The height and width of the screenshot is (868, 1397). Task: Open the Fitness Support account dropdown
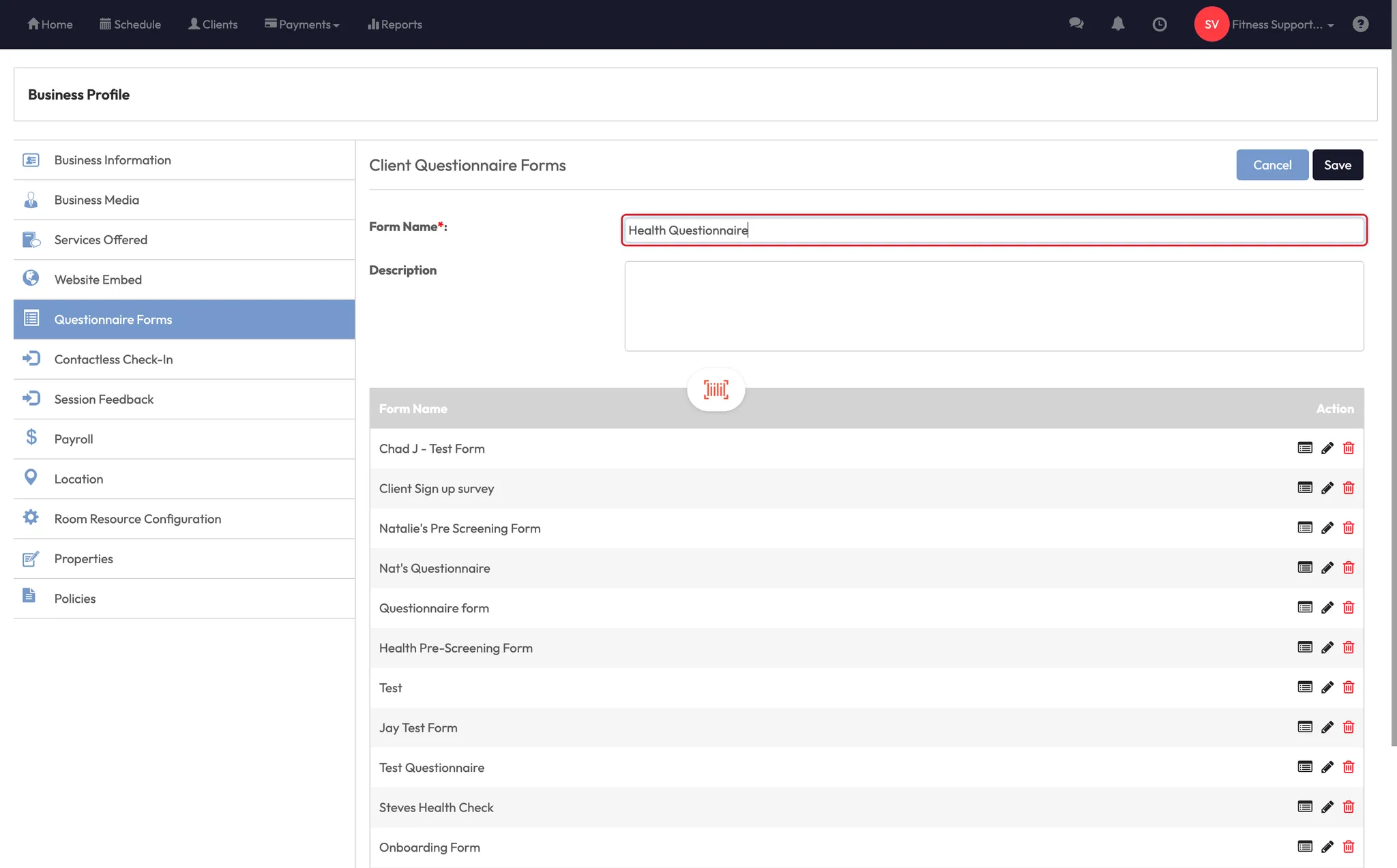(1282, 25)
